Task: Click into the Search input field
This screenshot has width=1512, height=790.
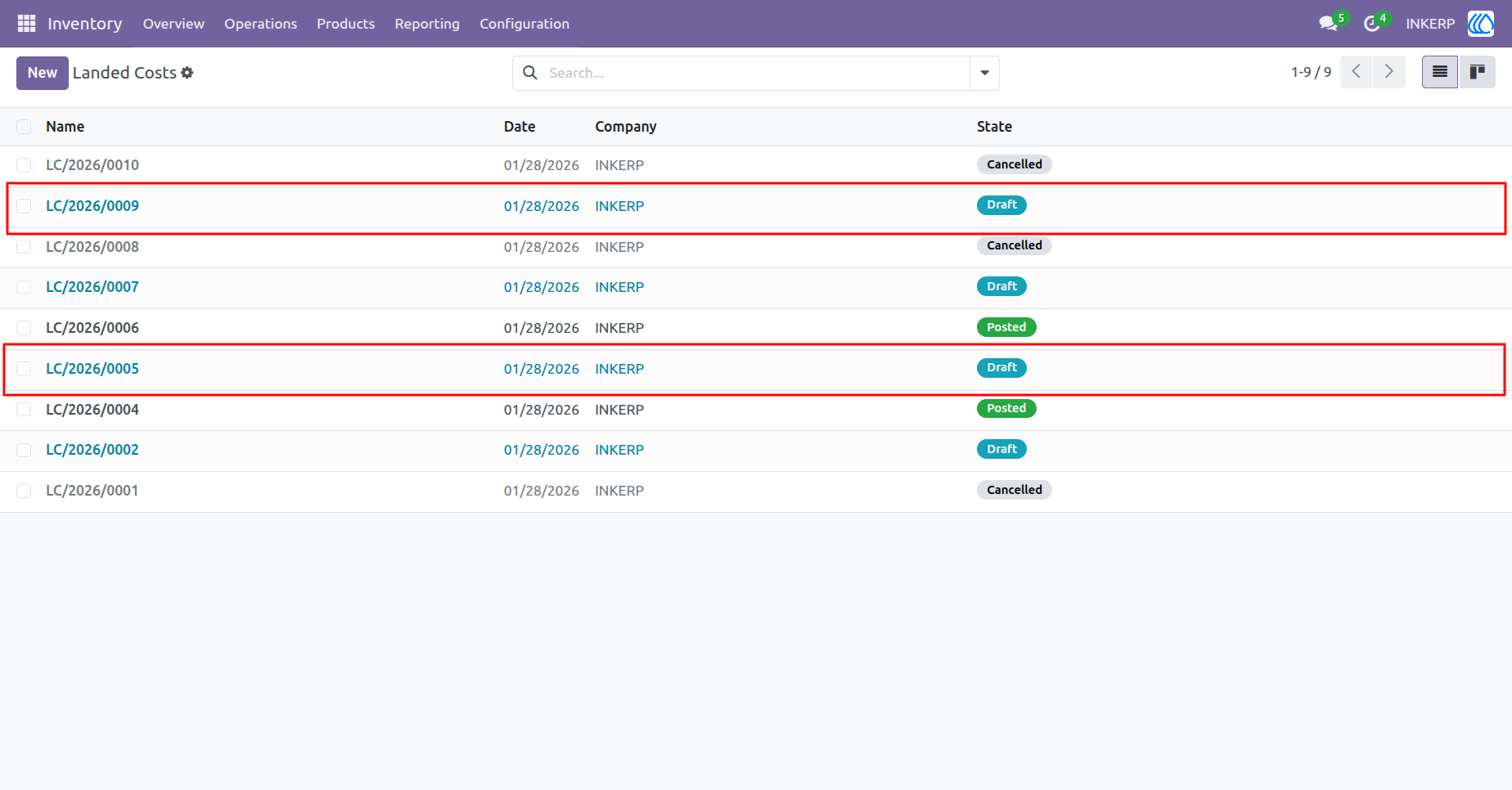Action: 757,73
